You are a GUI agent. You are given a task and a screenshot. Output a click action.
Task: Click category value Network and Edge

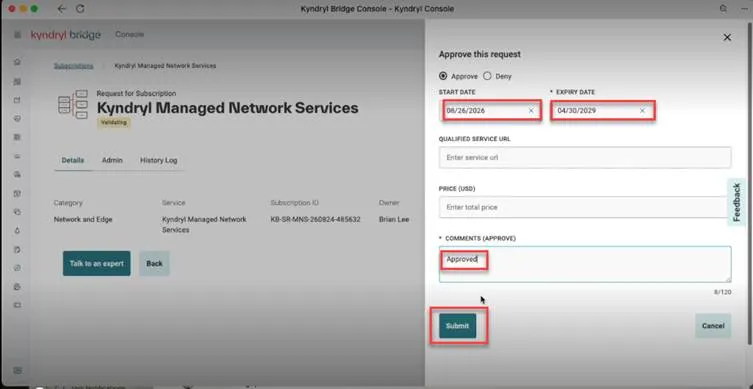pyautogui.click(x=83, y=219)
